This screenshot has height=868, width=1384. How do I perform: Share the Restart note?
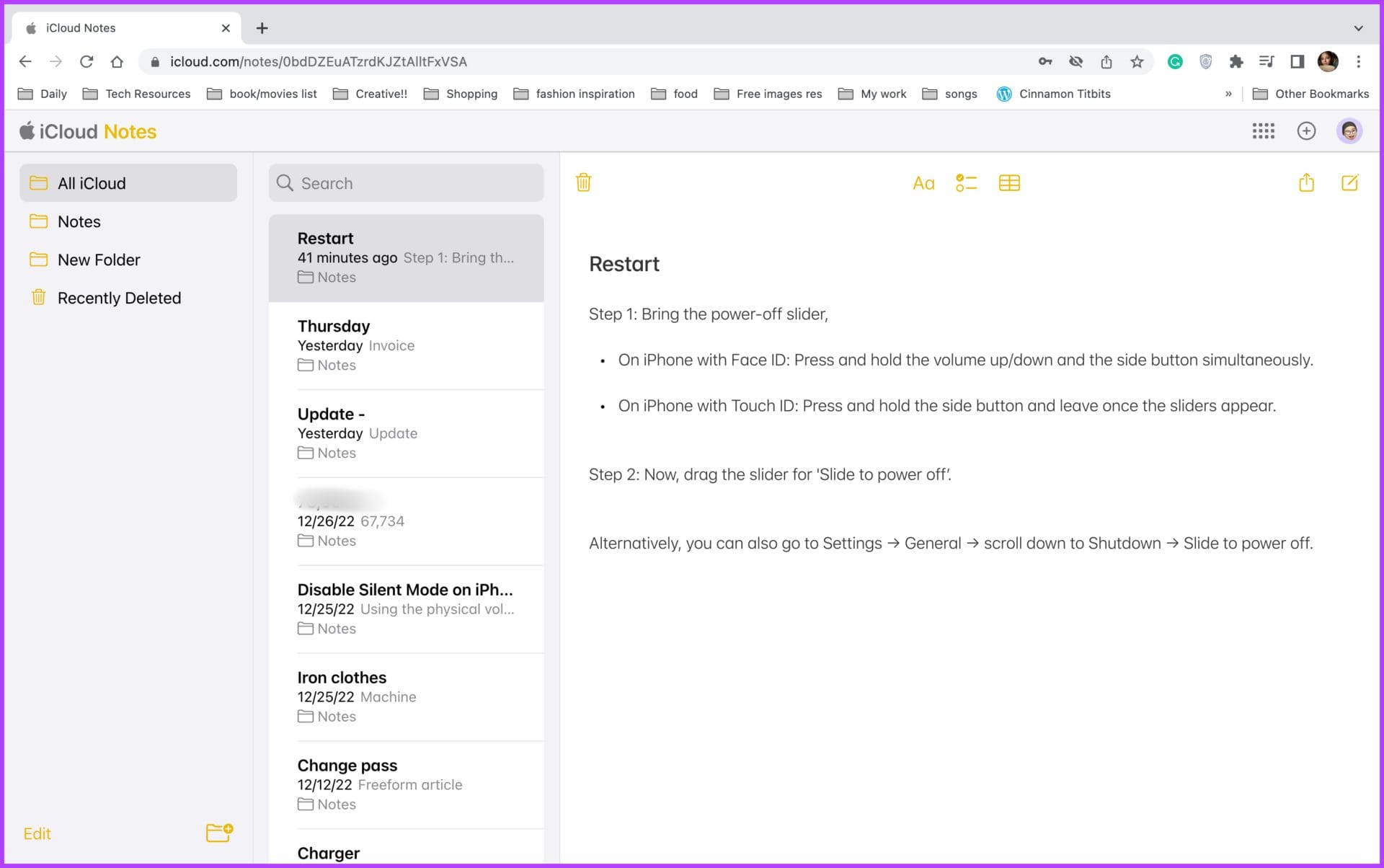pos(1306,182)
